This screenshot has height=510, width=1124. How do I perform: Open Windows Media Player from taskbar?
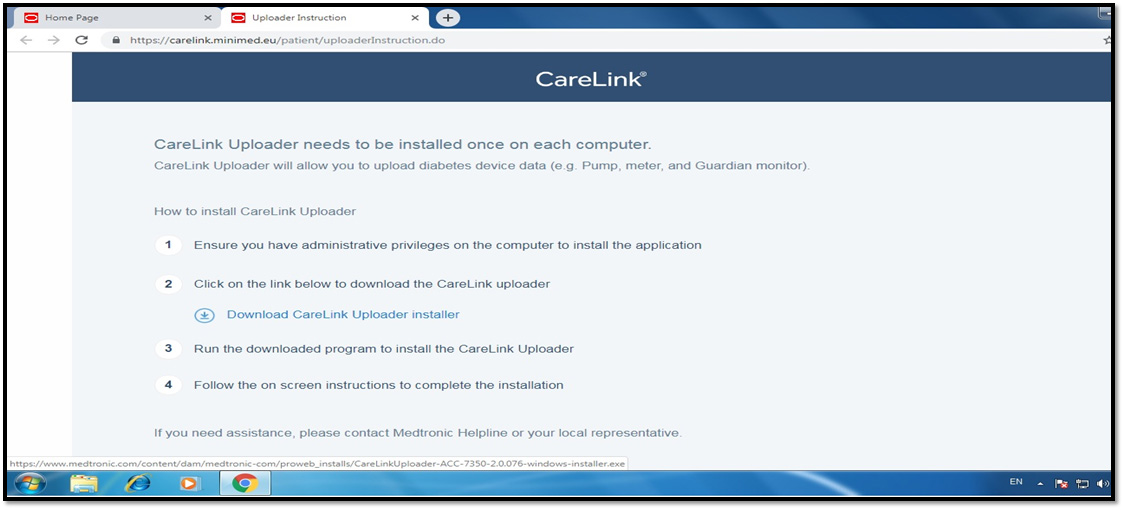[189, 484]
